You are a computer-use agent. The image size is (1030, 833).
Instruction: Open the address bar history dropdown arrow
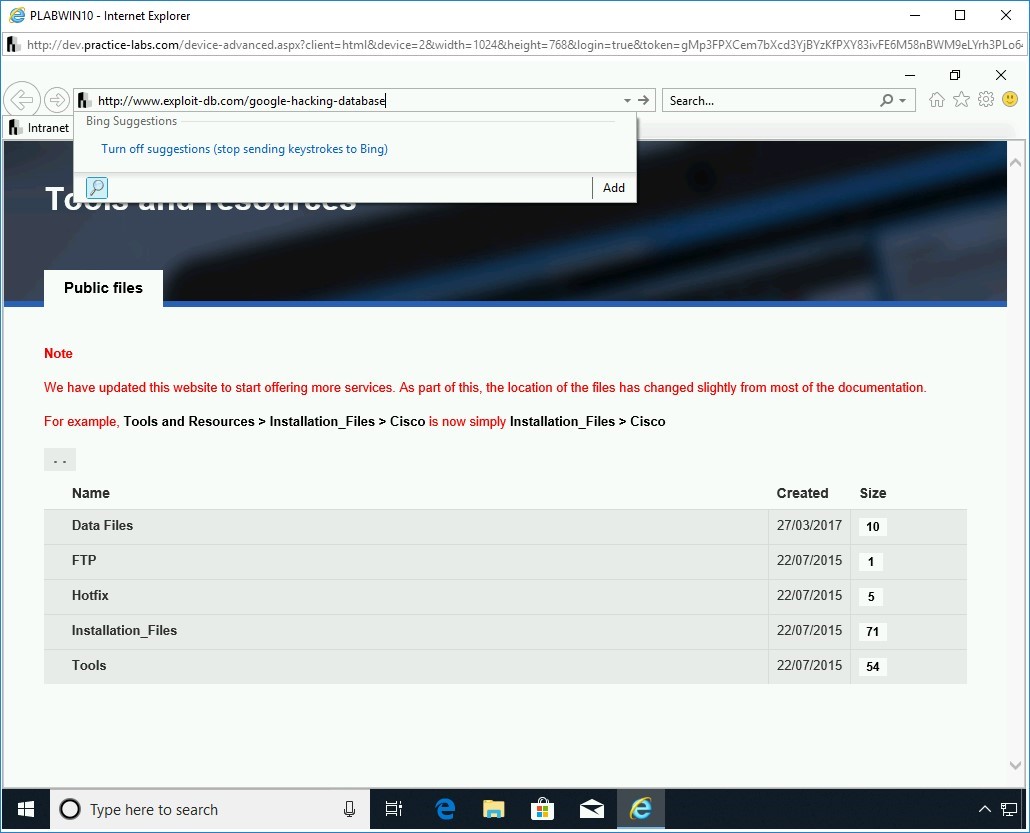pyautogui.click(x=626, y=100)
